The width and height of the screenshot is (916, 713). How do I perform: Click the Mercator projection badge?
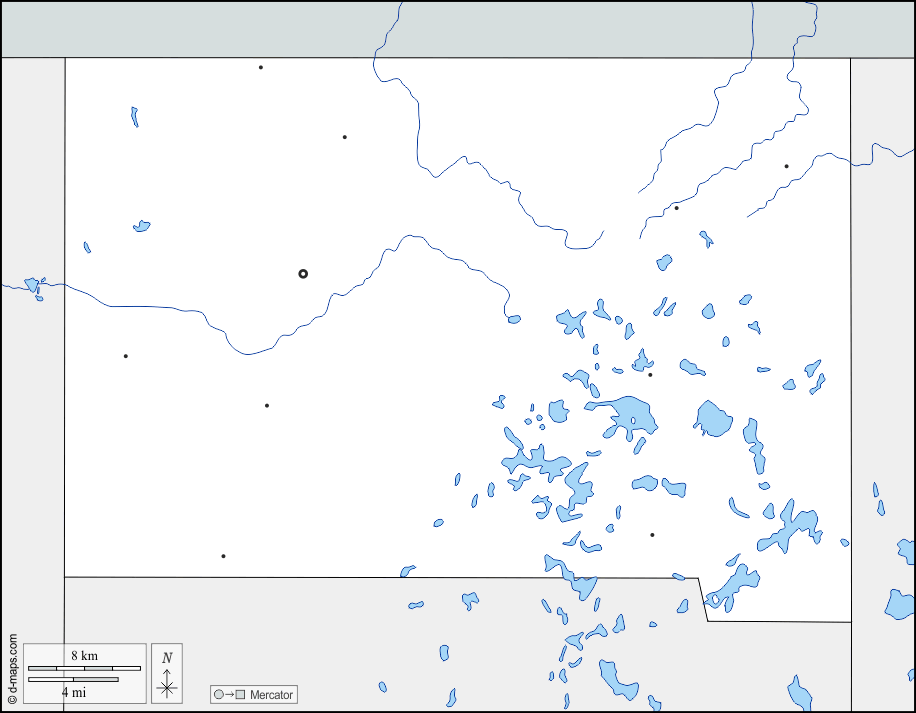(x=254, y=694)
